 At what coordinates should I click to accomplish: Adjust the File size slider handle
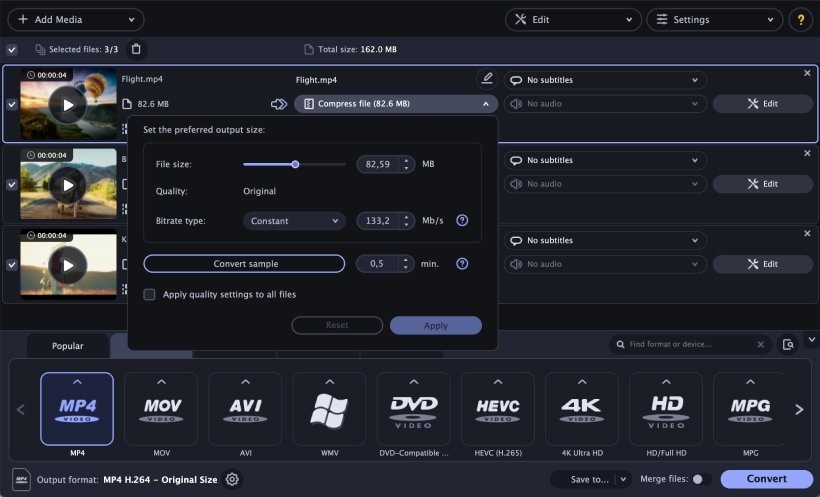295,164
